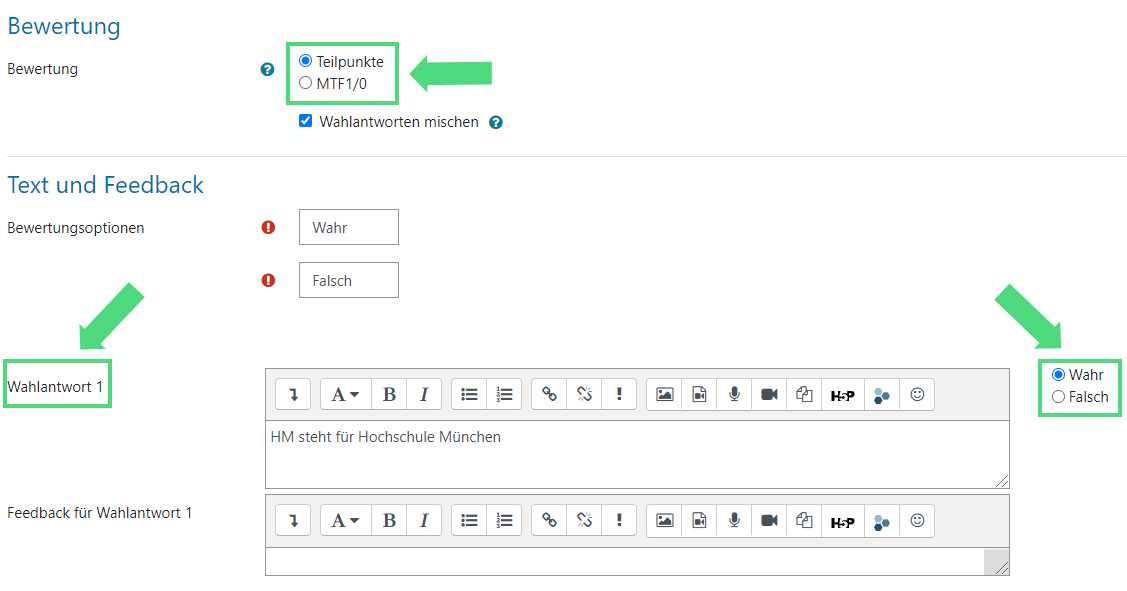
Task: Insert H5P content in Wahlantwort 1 editor
Action: pos(842,394)
